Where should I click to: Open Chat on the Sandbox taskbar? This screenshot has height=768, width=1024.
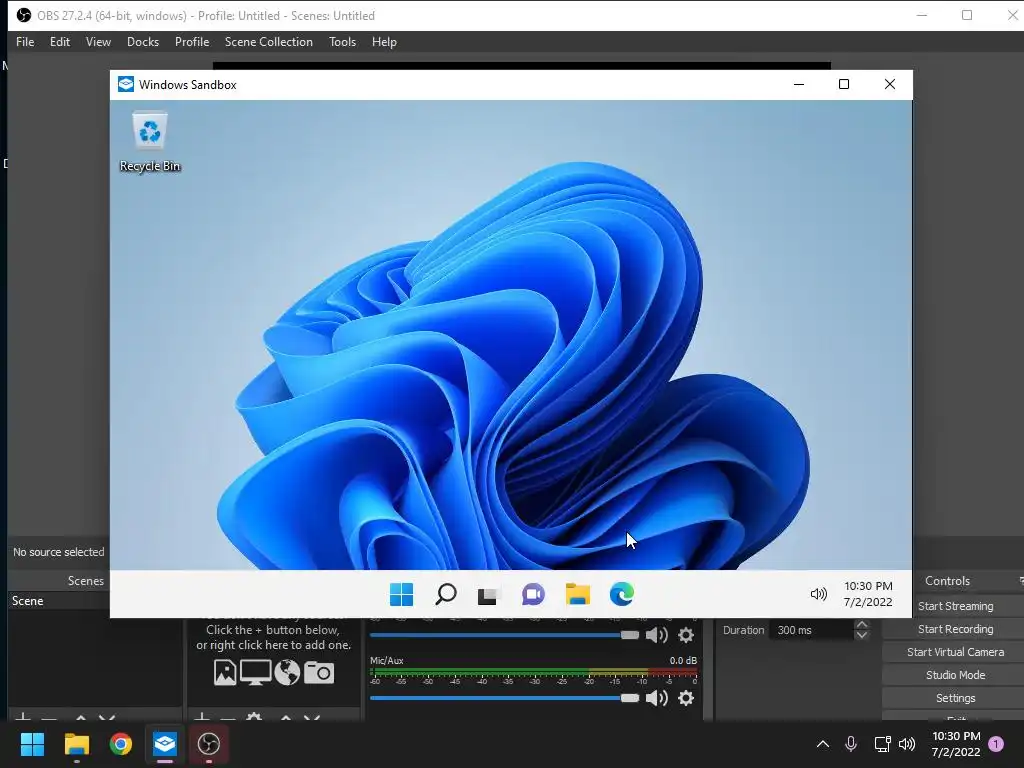533,594
